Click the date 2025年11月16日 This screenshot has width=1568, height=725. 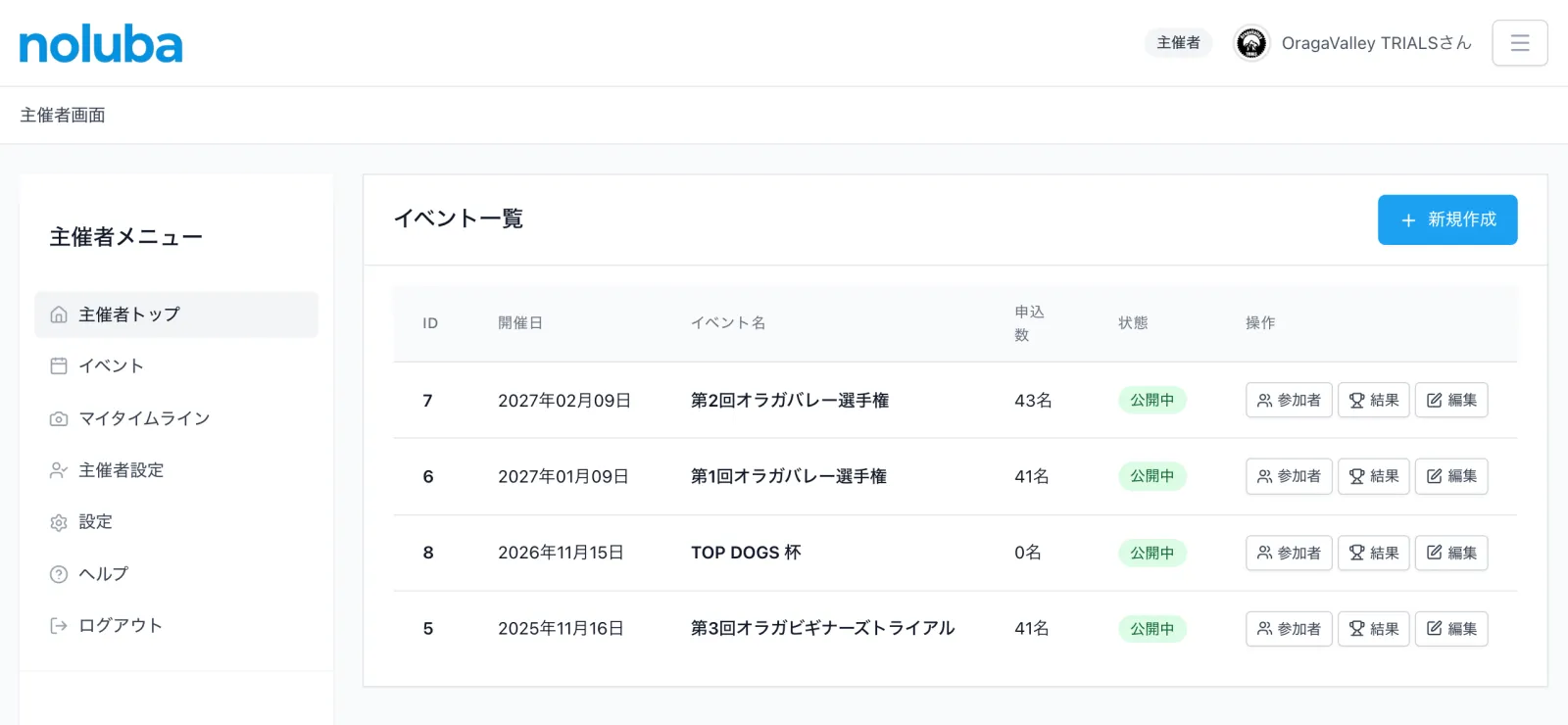pyautogui.click(x=561, y=629)
